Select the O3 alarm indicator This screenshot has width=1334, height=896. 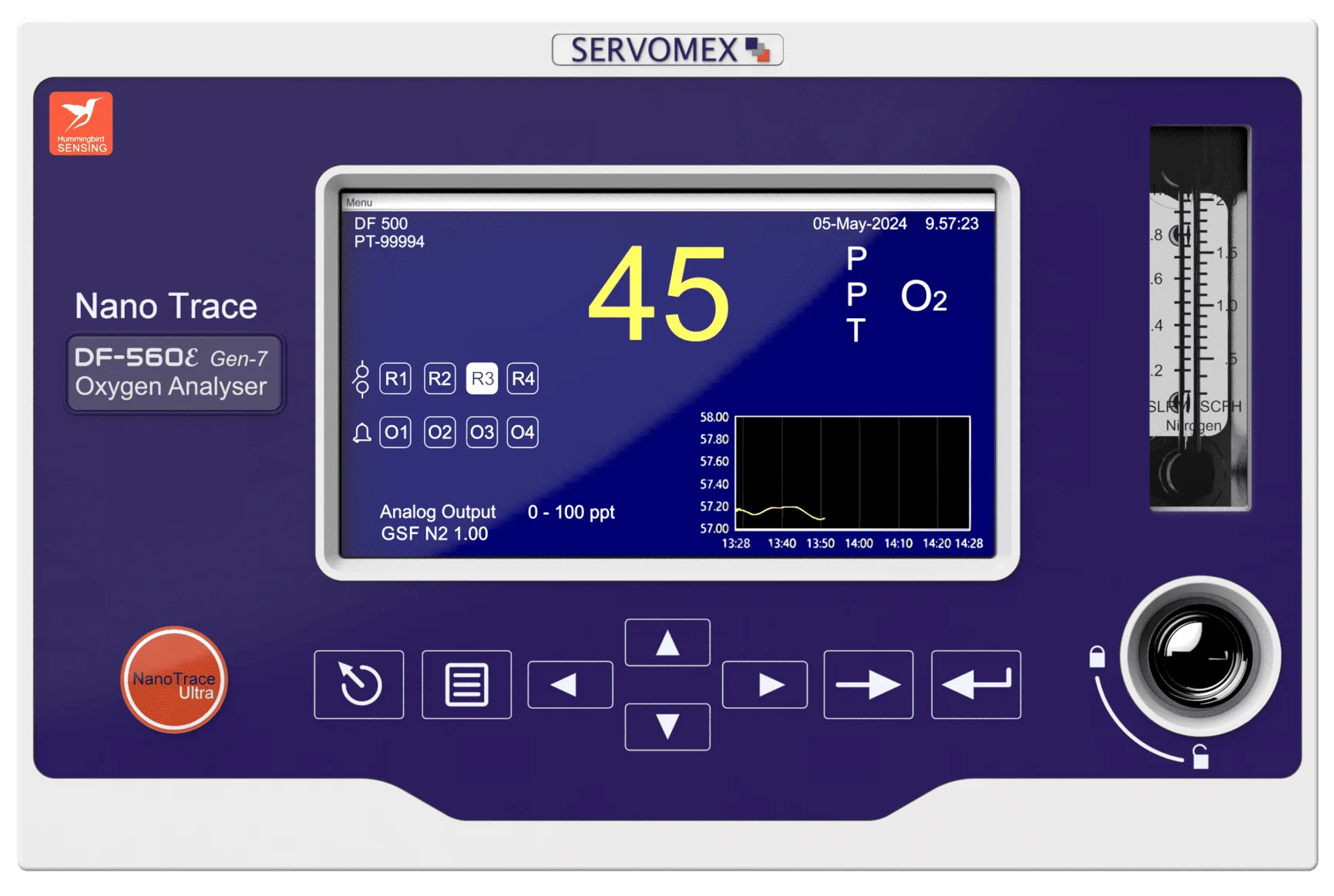click(x=482, y=432)
